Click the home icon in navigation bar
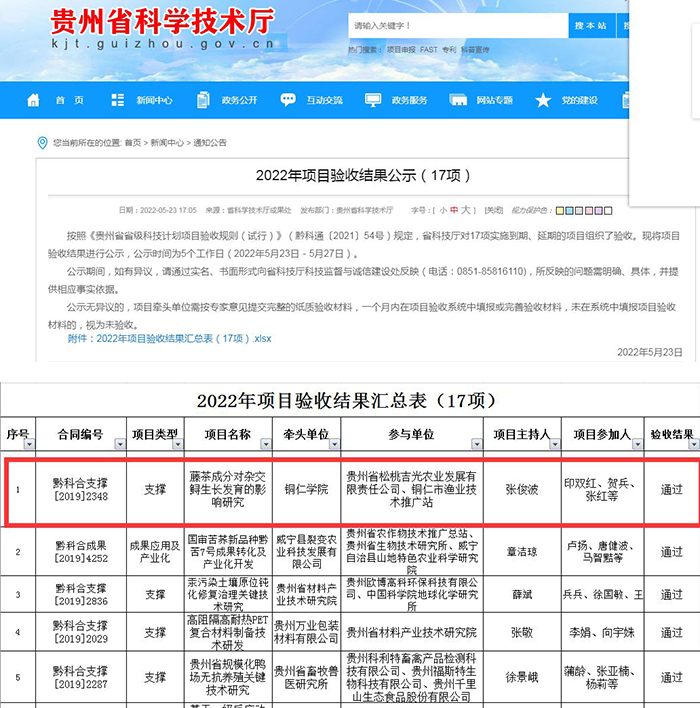The height and width of the screenshot is (708, 700). click(x=33, y=100)
